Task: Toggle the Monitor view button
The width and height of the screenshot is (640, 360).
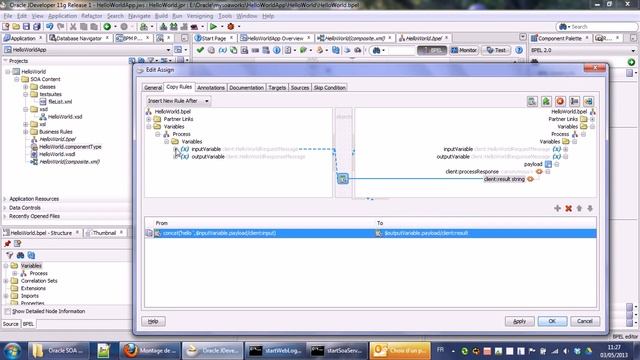Action: (464, 50)
